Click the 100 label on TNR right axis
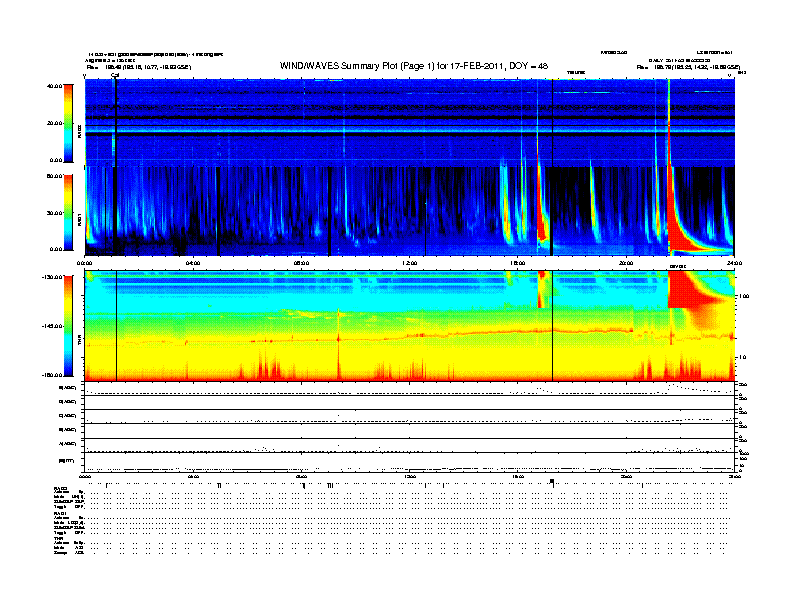792x612 pixels. coord(744,296)
